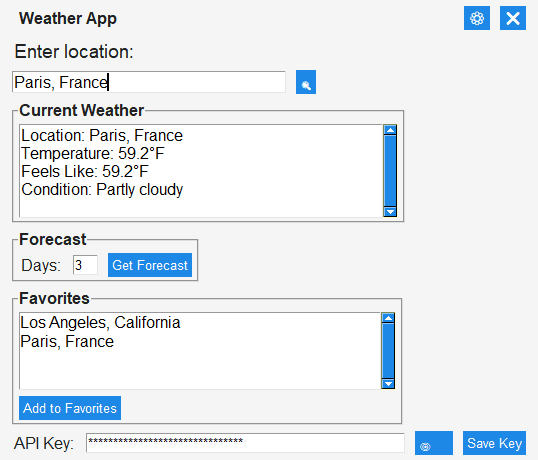Click the search magnifier icon button

(306, 82)
